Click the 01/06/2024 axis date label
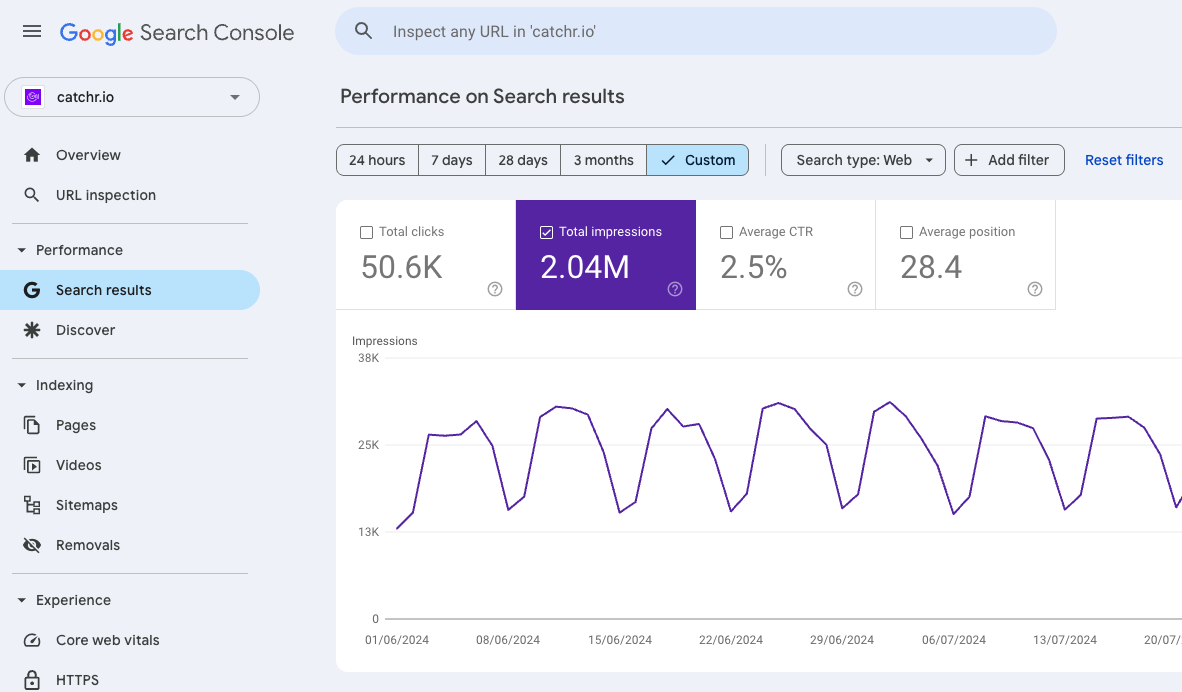This screenshot has width=1182, height=692. pyautogui.click(x=397, y=640)
